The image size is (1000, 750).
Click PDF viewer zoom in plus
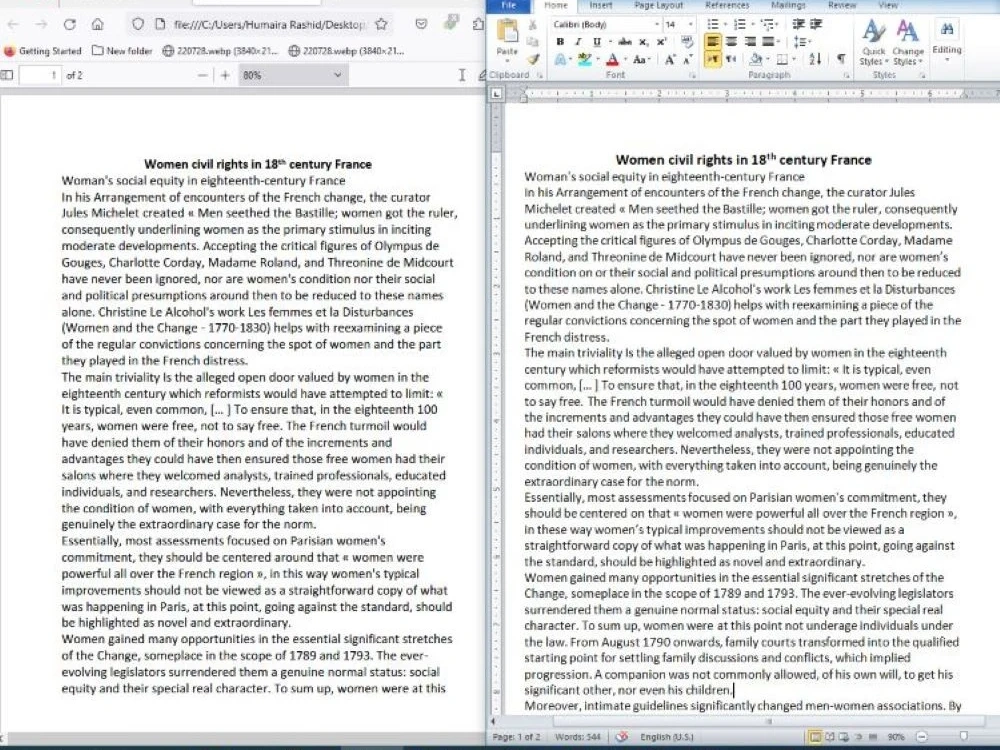pos(224,75)
